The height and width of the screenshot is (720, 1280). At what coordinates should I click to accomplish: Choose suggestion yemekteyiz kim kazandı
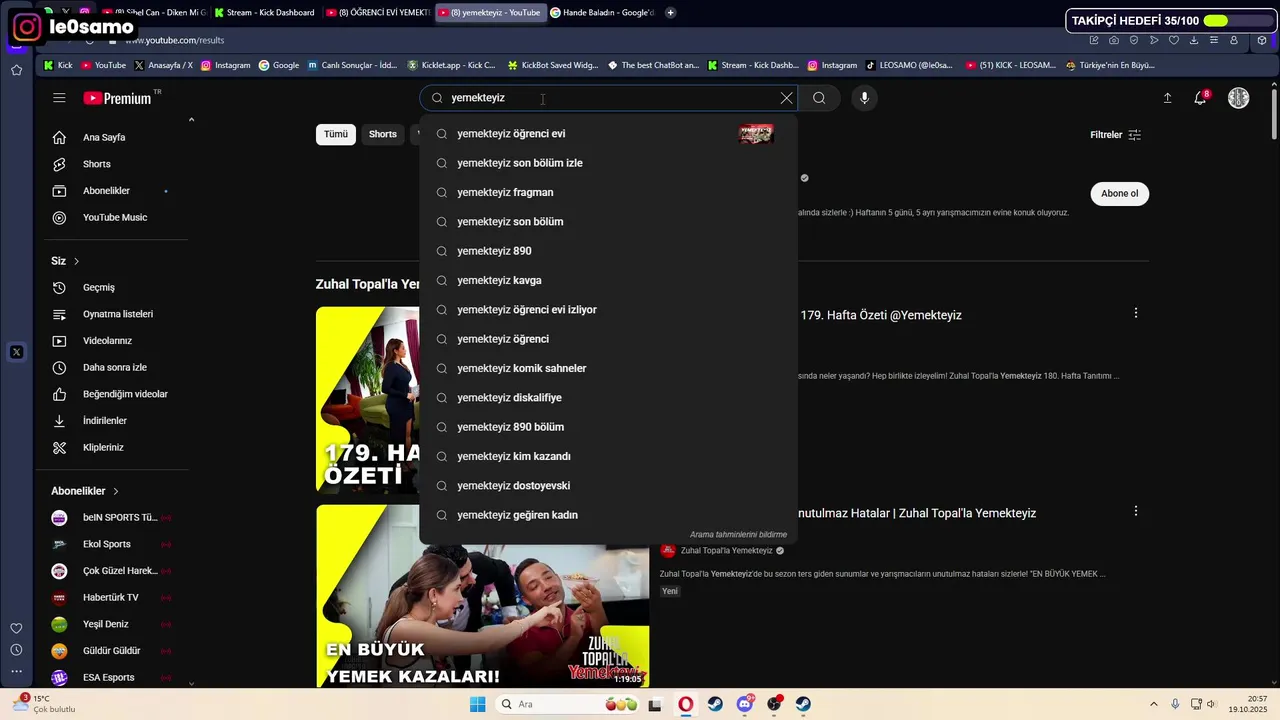click(608, 456)
